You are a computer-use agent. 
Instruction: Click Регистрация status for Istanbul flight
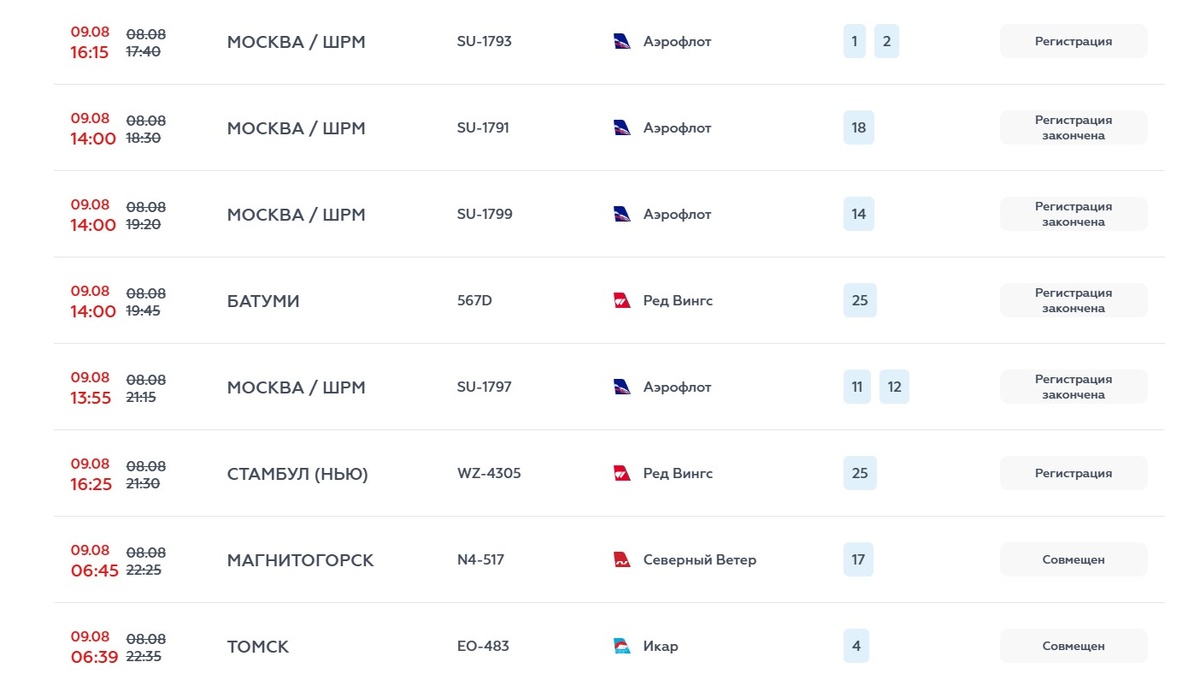1073,473
